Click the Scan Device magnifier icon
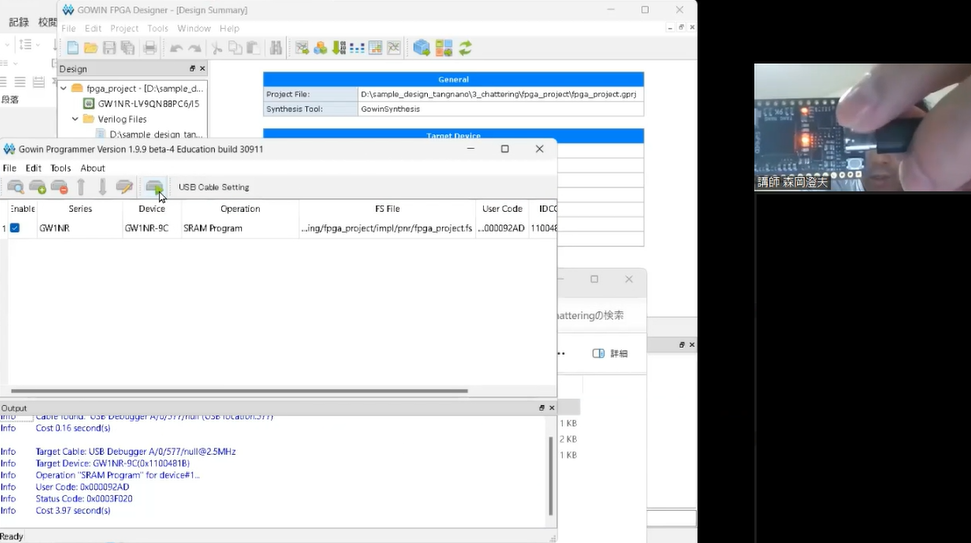The width and height of the screenshot is (971, 543). pos(16,187)
